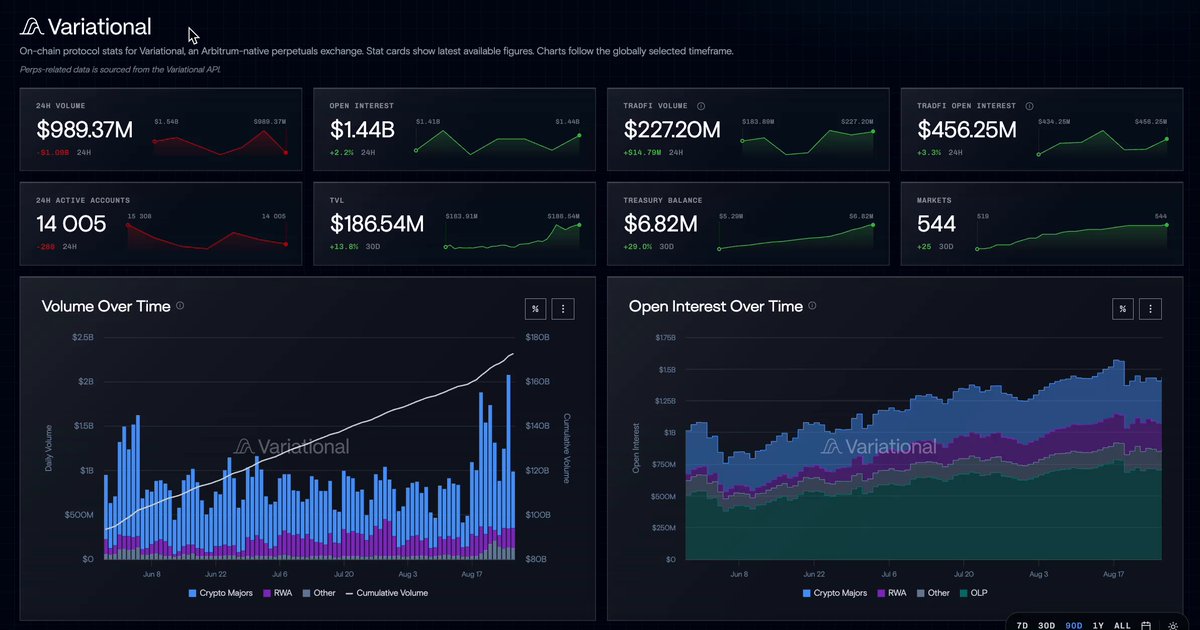
Task: Toggle percent view on Volume Over Time chart
Action: (535, 309)
